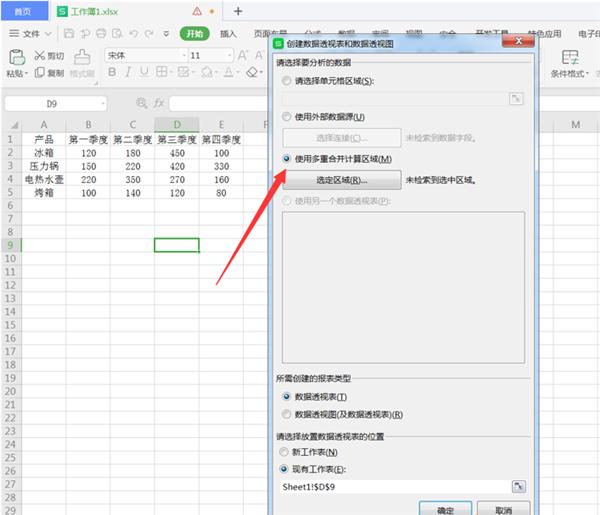Viewport: 600px width, 515px height.
Task: Open the 文件 menu dropdown arrow
Action: (x=48, y=34)
